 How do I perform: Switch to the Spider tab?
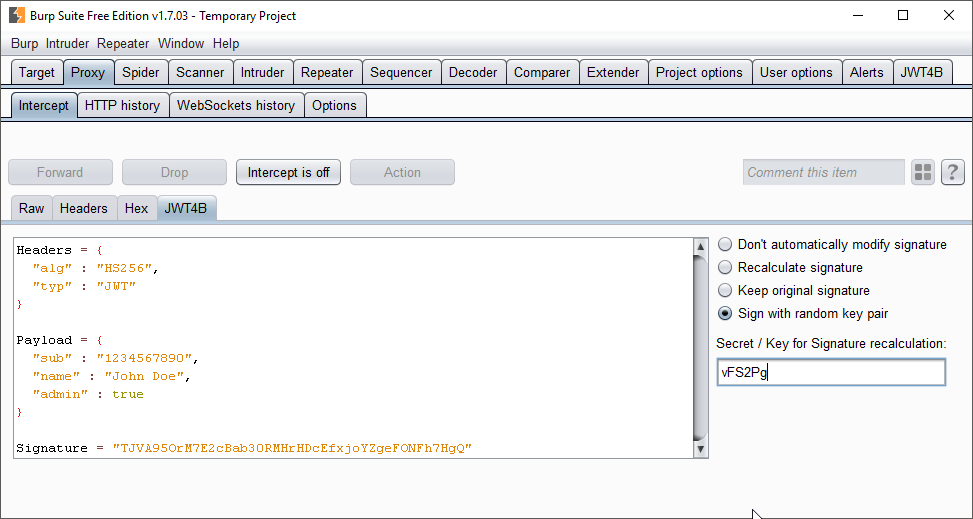141,72
